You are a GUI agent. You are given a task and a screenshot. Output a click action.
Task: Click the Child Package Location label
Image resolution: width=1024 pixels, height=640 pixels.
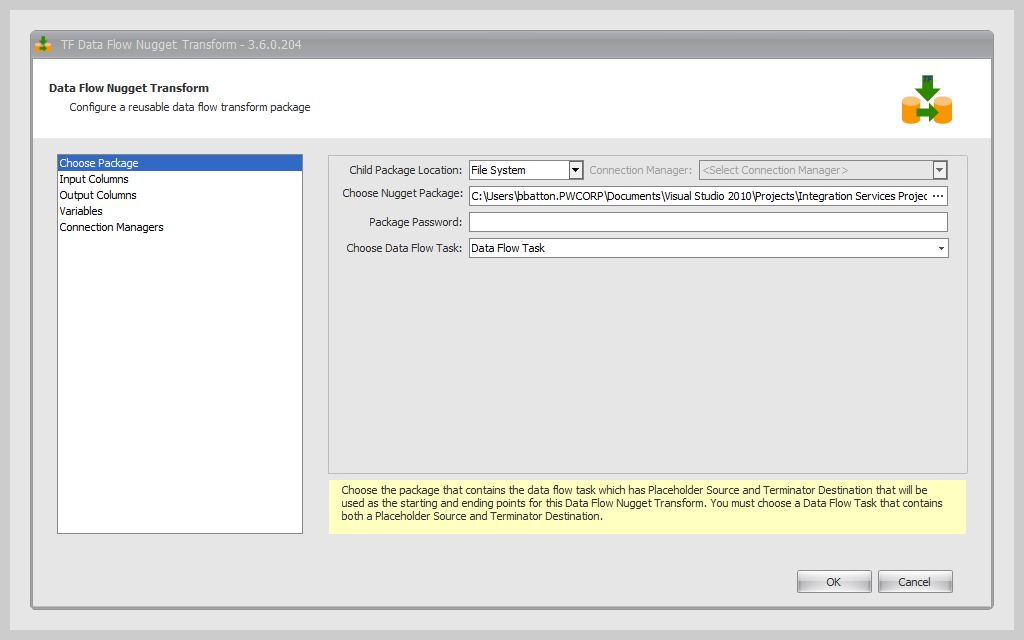pyautogui.click(x=405, y=170)
